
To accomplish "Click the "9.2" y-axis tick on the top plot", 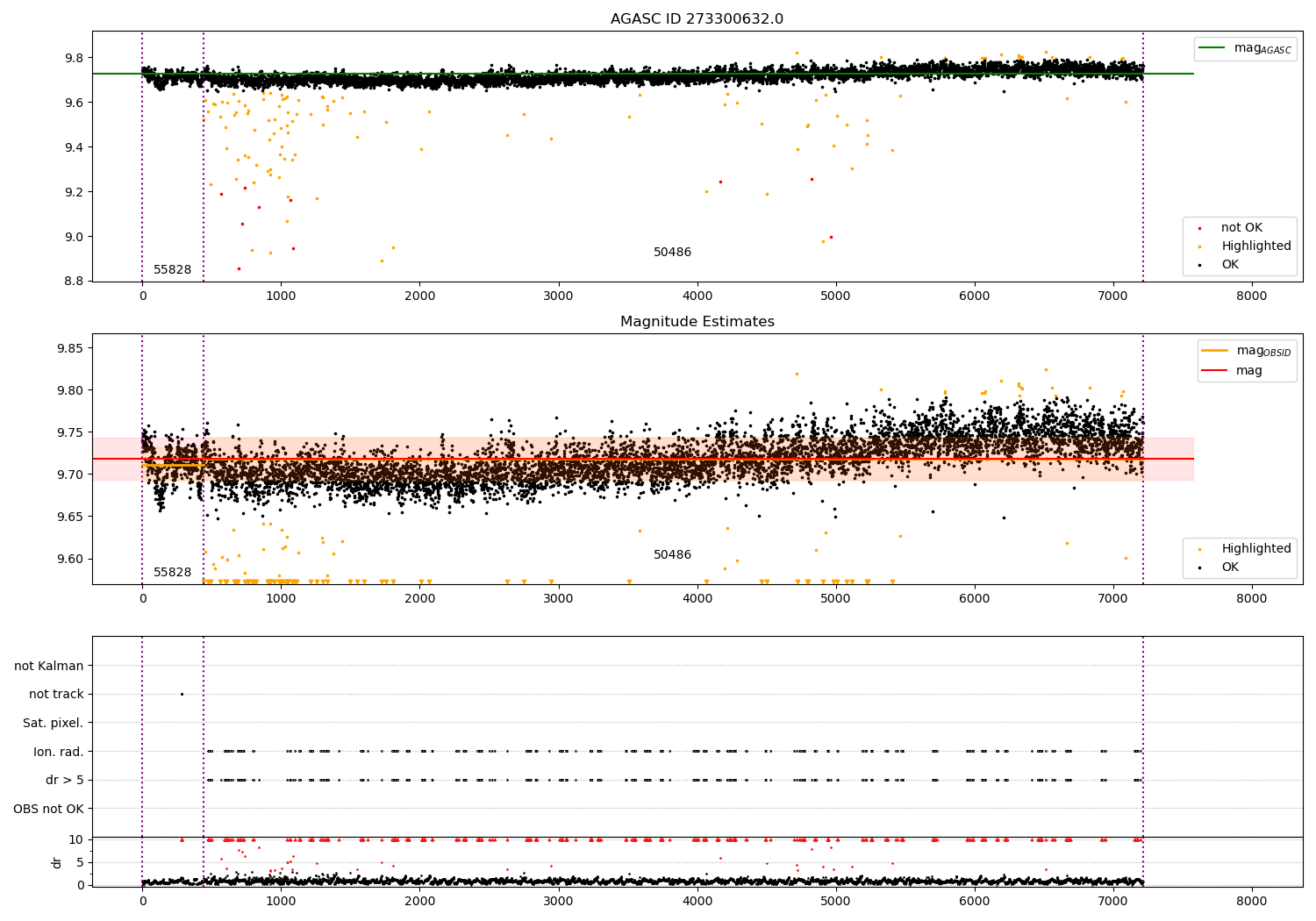I will [x=75, y=192].
